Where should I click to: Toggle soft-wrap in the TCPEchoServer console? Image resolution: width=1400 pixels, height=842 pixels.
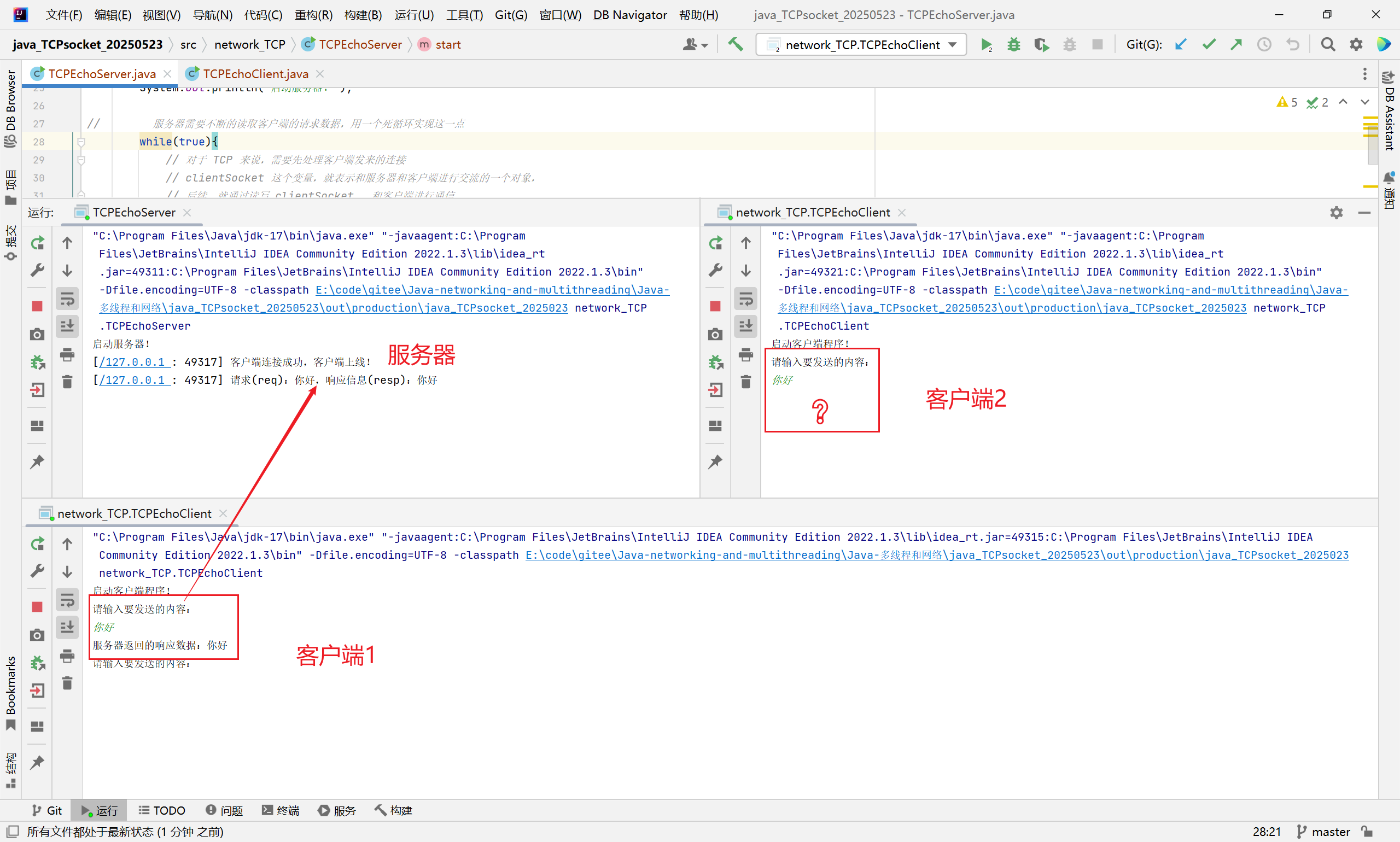click(67, 299)
